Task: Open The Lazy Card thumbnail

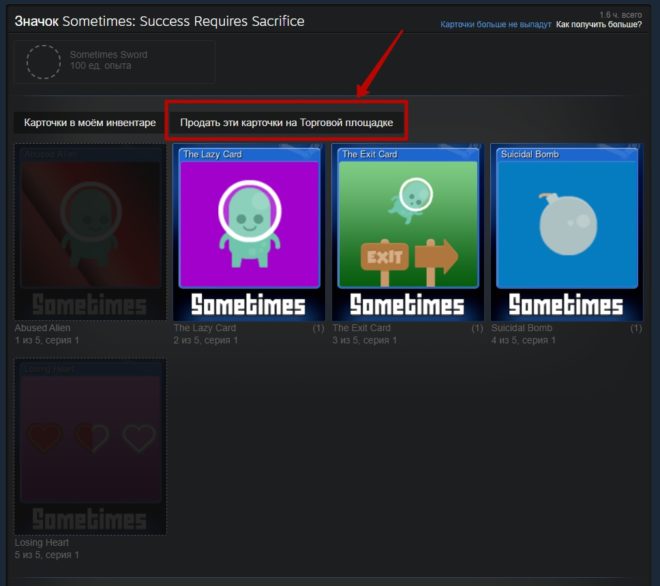Action: [x=249, y=232]
